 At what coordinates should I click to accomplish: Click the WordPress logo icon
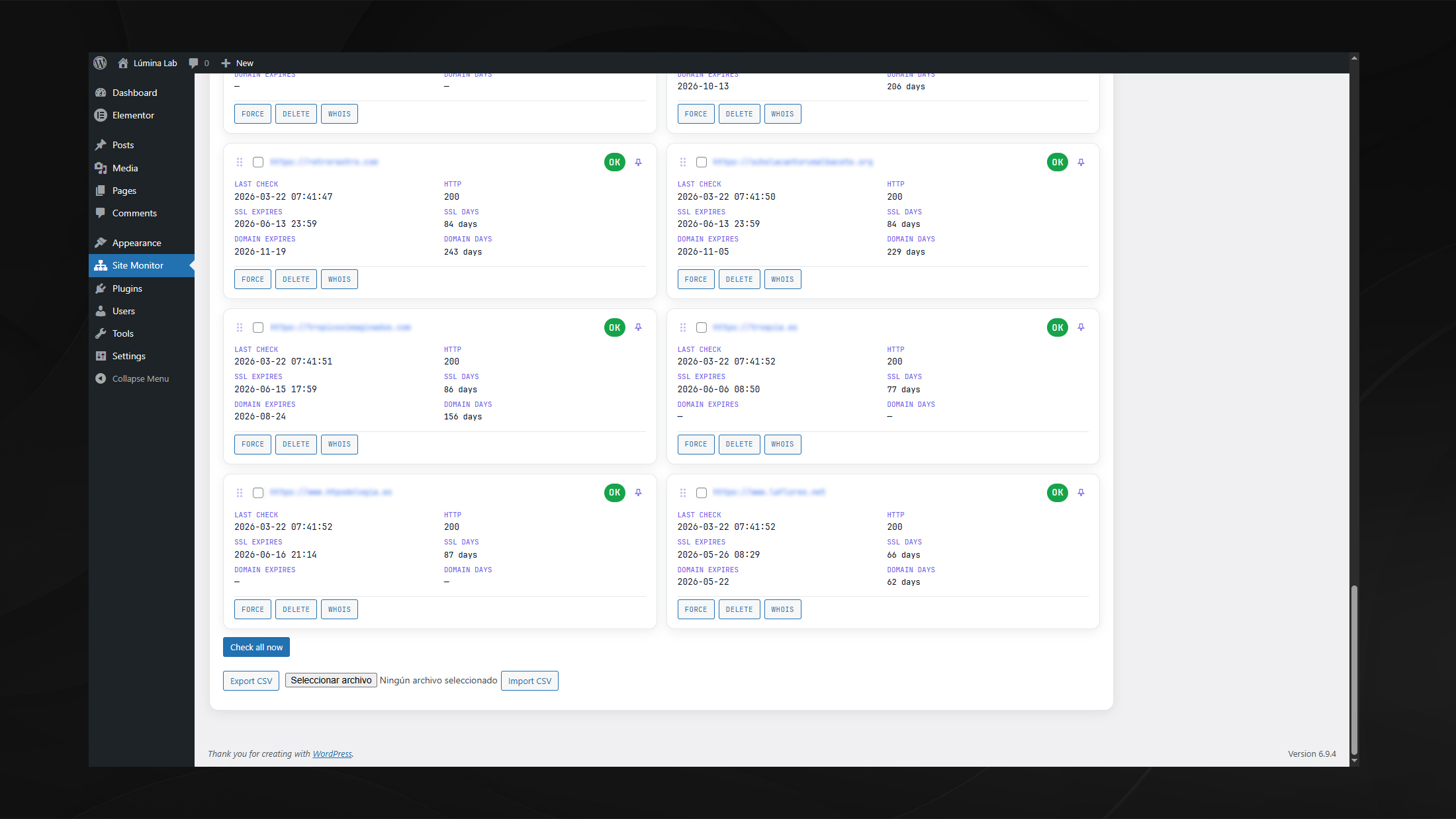pos(100,63)
